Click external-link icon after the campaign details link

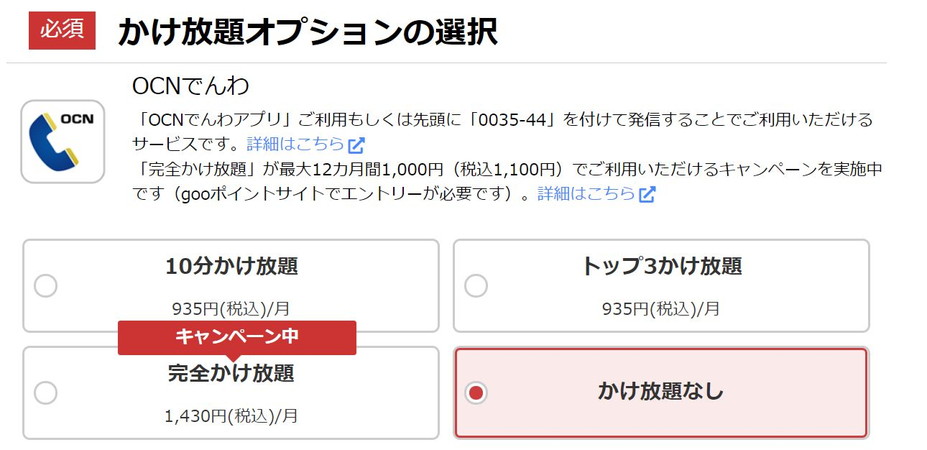(647, 194)
